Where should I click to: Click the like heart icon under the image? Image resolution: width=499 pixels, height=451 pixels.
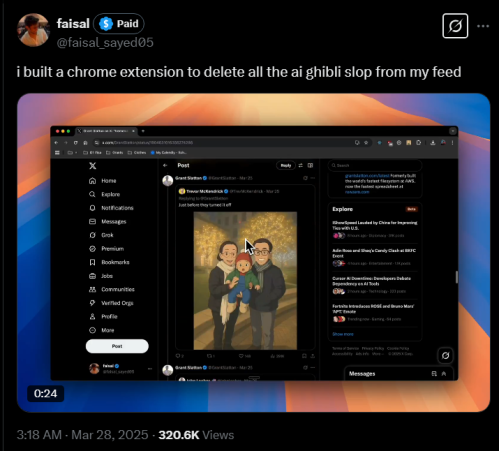pyautogui.click(x=241, y=356)
